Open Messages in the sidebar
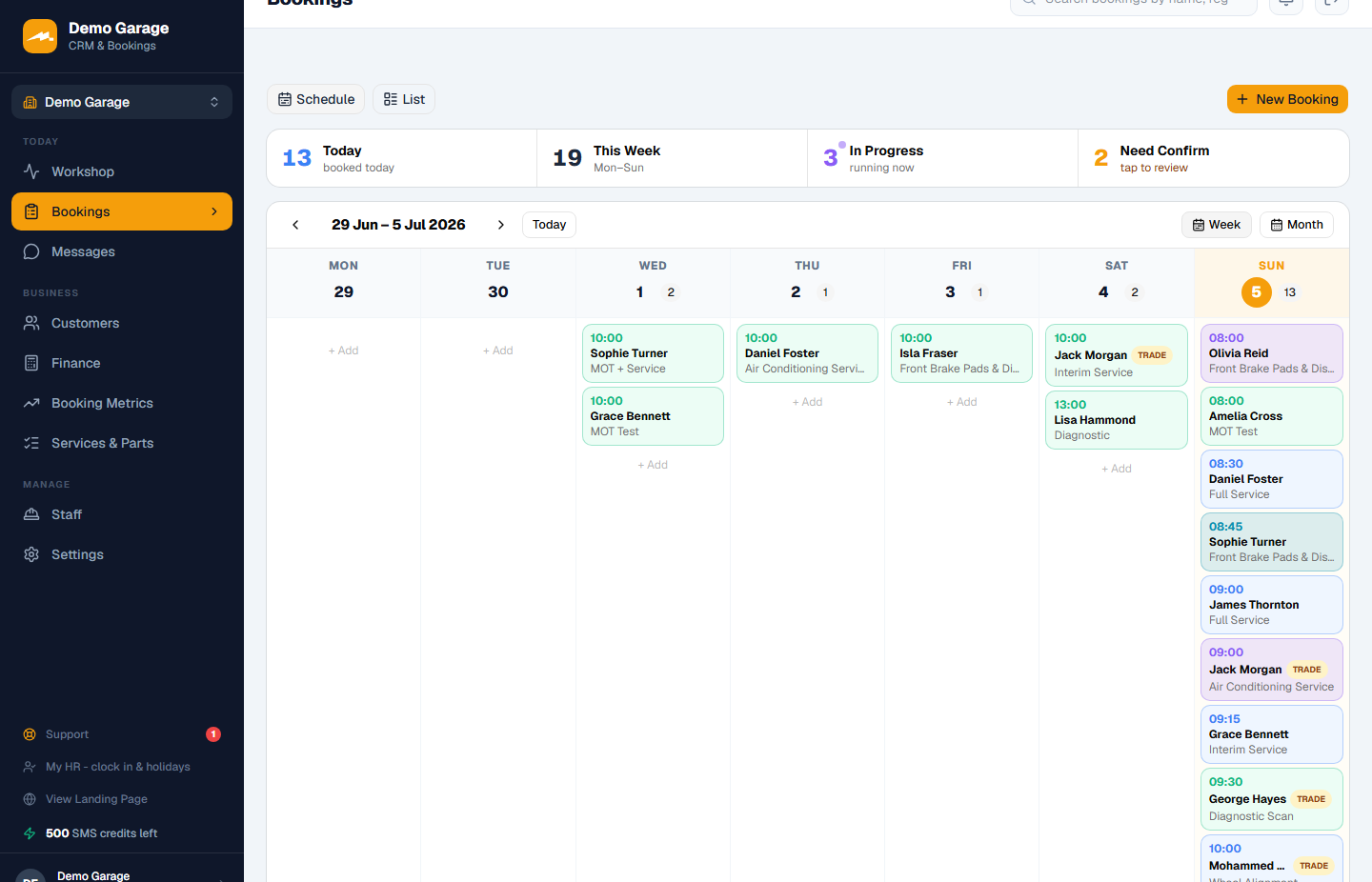Image resolution: width=1372 pixels, height=882 pixels. click(x=122, y=251)
